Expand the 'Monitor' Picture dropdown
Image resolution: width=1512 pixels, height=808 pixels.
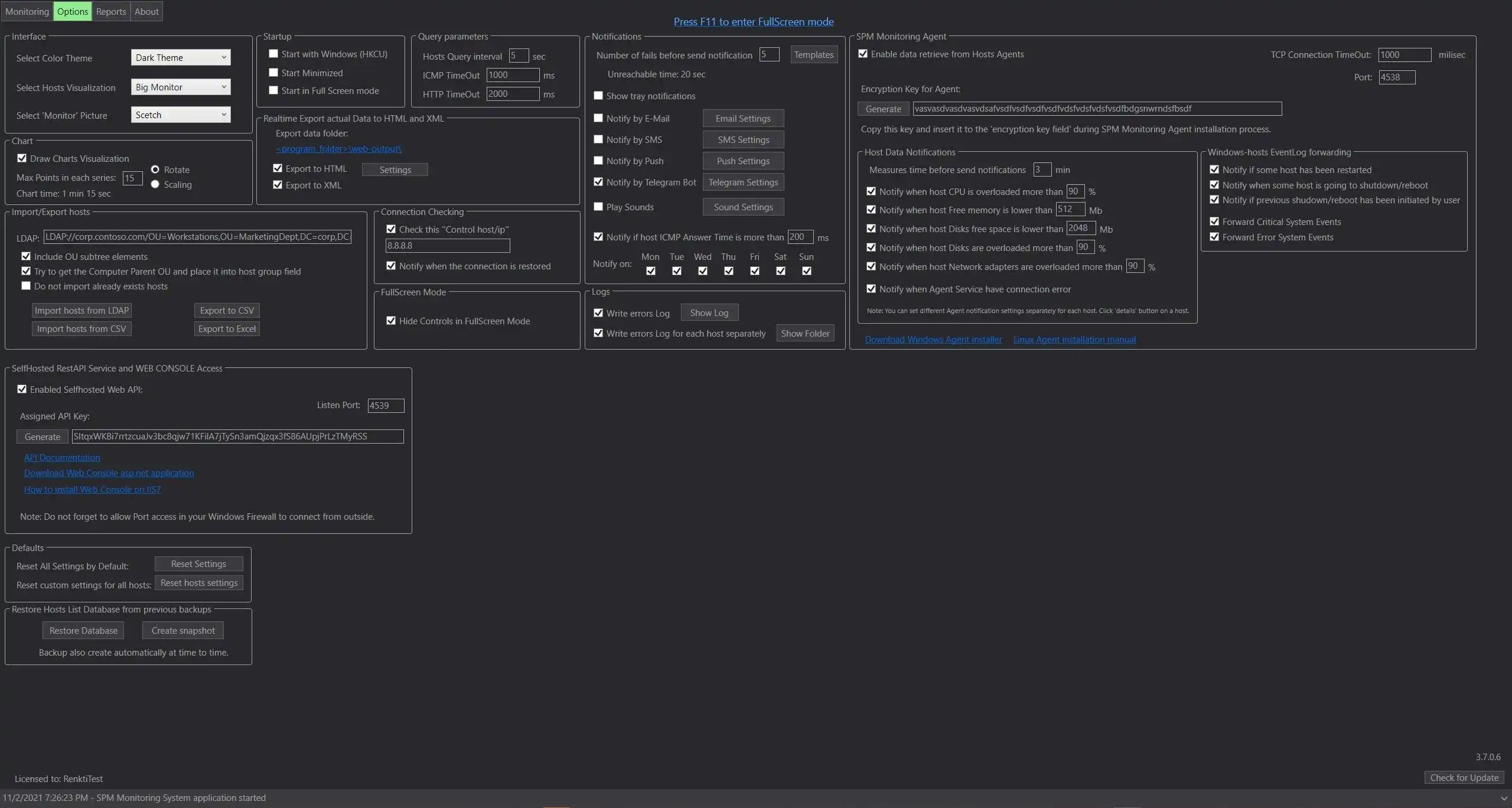[x=180, y=115]
